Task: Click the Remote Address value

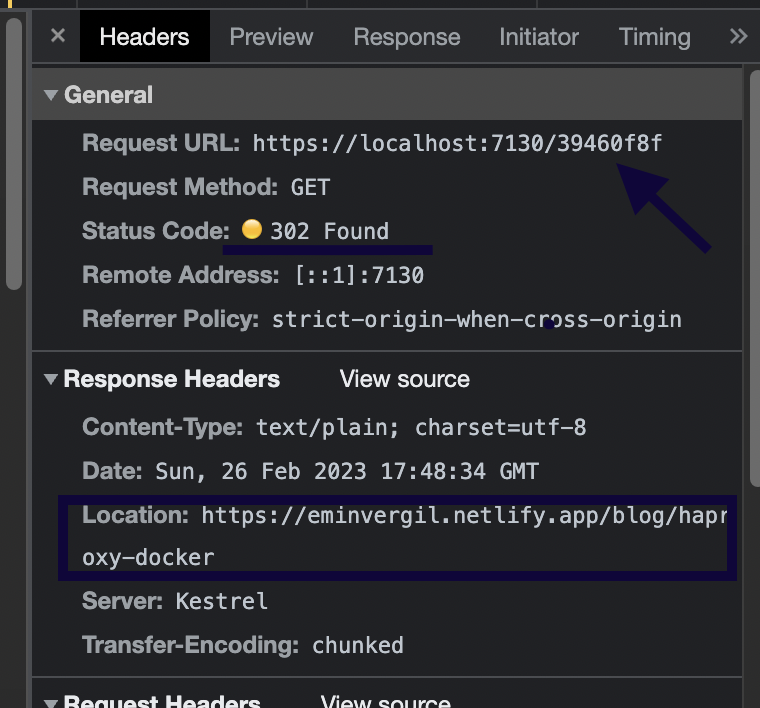Action: click(360, 275)
